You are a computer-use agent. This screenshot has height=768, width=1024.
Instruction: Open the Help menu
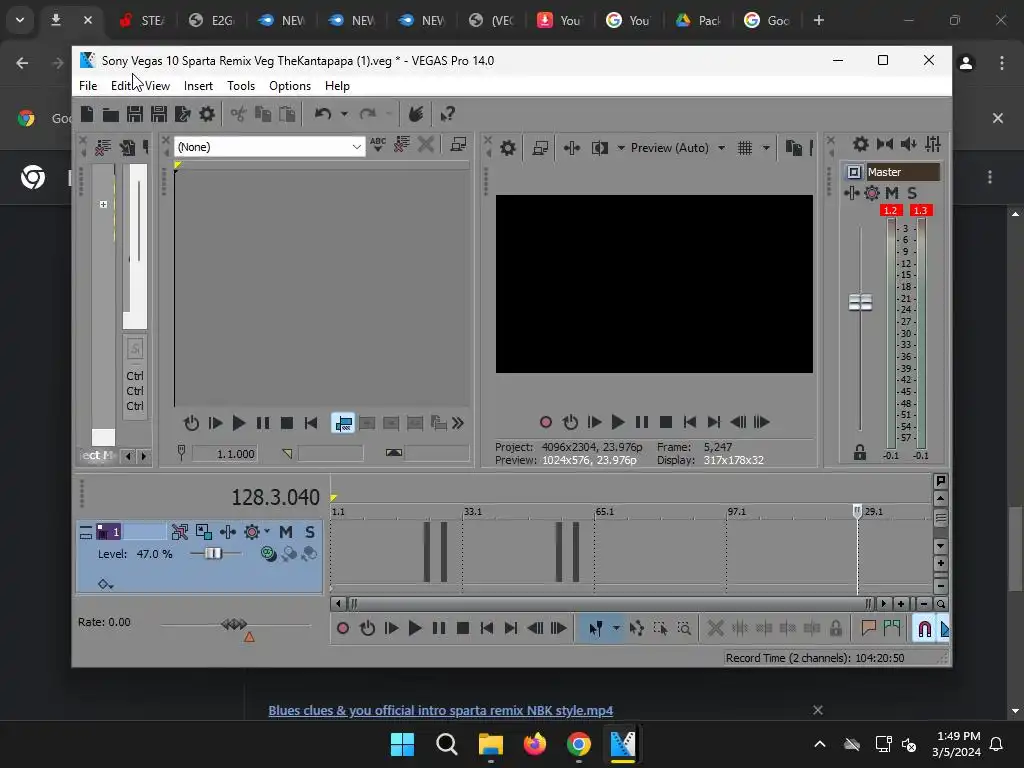click(337, 86)
